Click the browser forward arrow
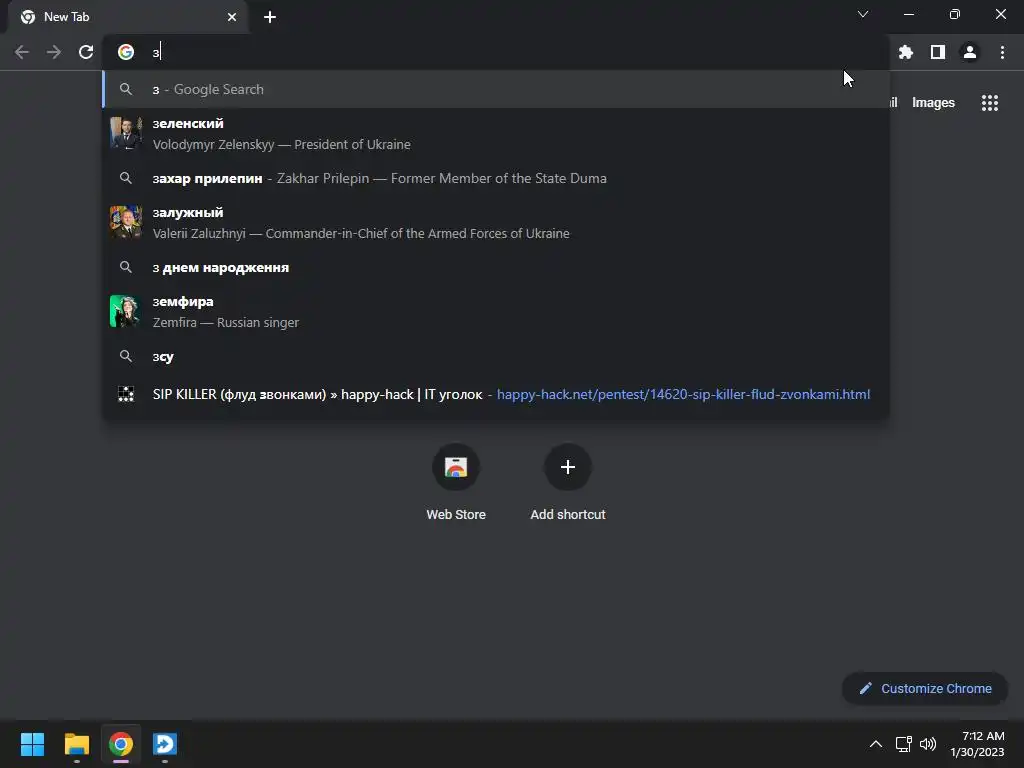 (54, 52)
